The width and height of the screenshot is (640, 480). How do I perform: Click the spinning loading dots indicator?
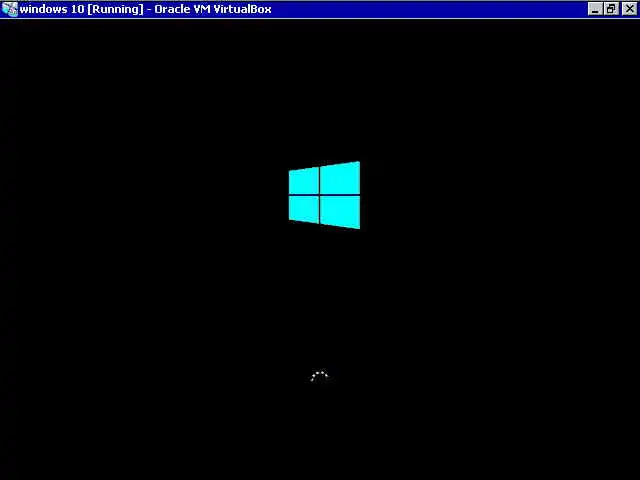pos(319,376)
